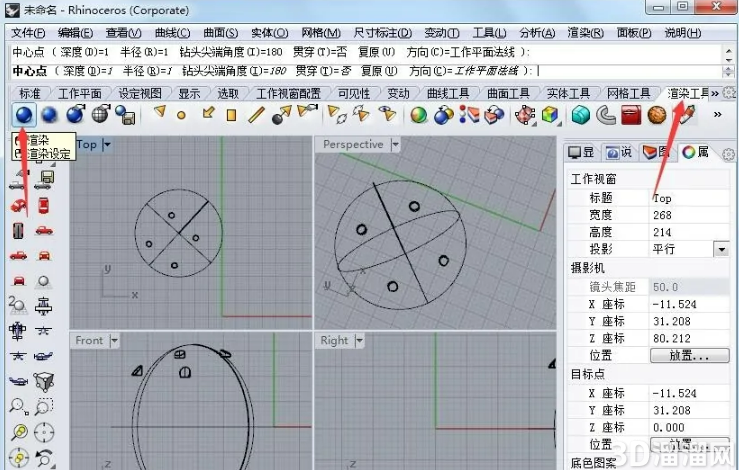Click the red box icon in render toolbar
The width and height of the screenshot is (739, 470).
(x=632, y=115)
